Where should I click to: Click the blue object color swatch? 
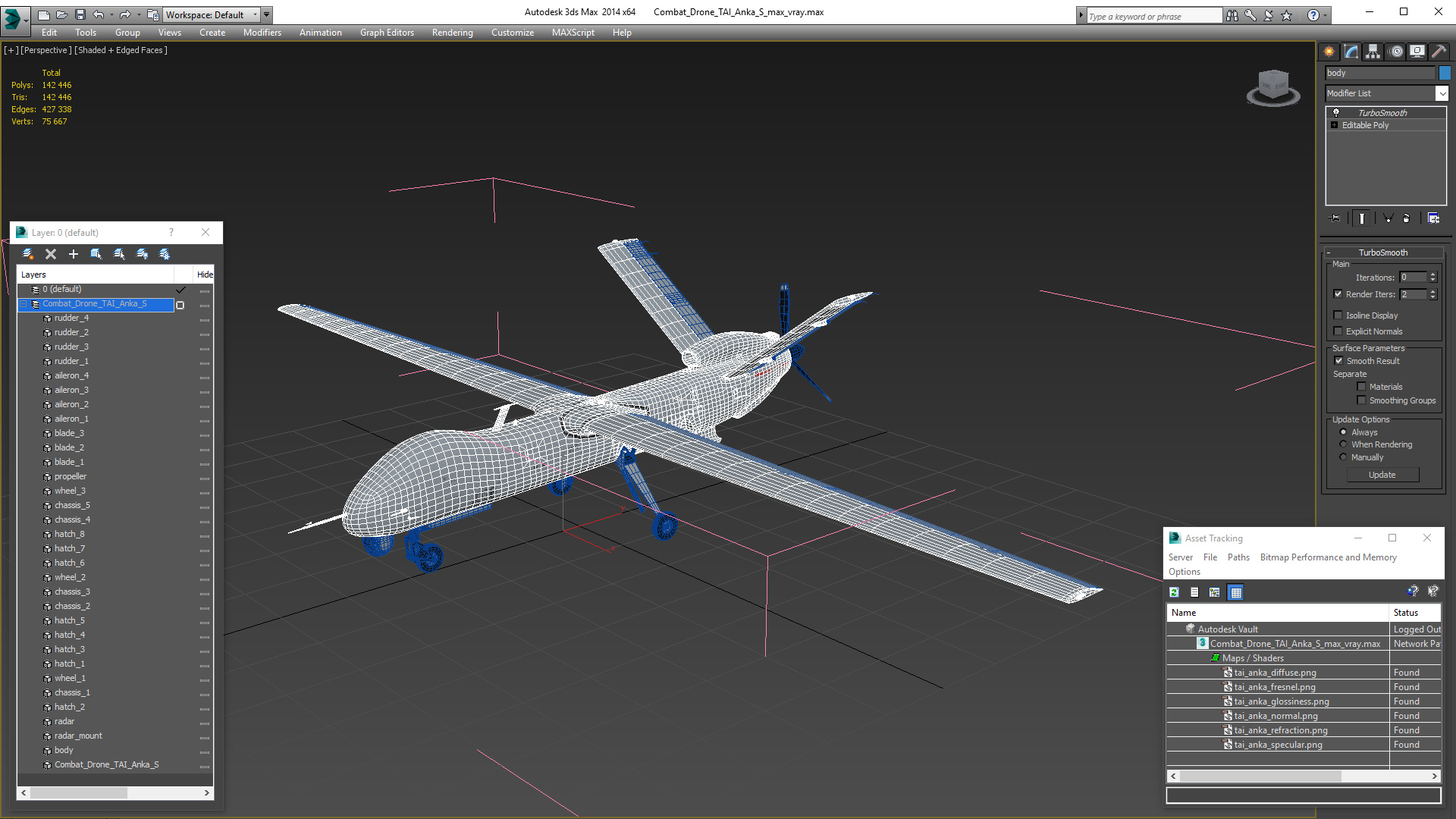pos(1445,73)
